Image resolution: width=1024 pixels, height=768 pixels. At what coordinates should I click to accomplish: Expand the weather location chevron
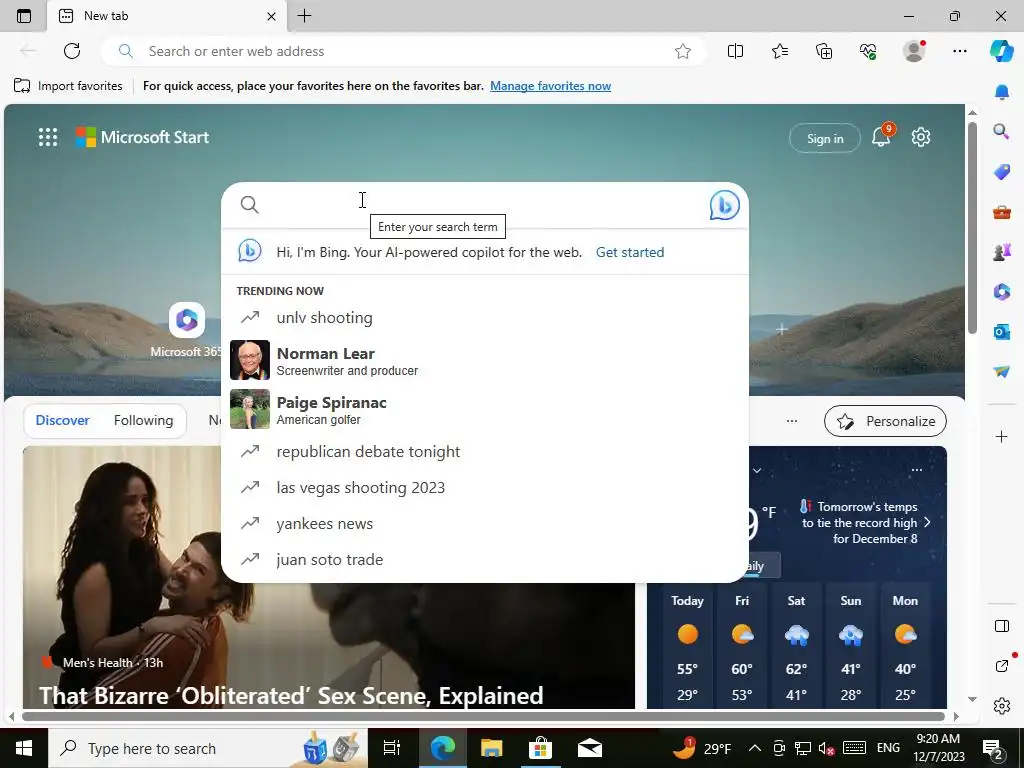[x=757, y=470]
